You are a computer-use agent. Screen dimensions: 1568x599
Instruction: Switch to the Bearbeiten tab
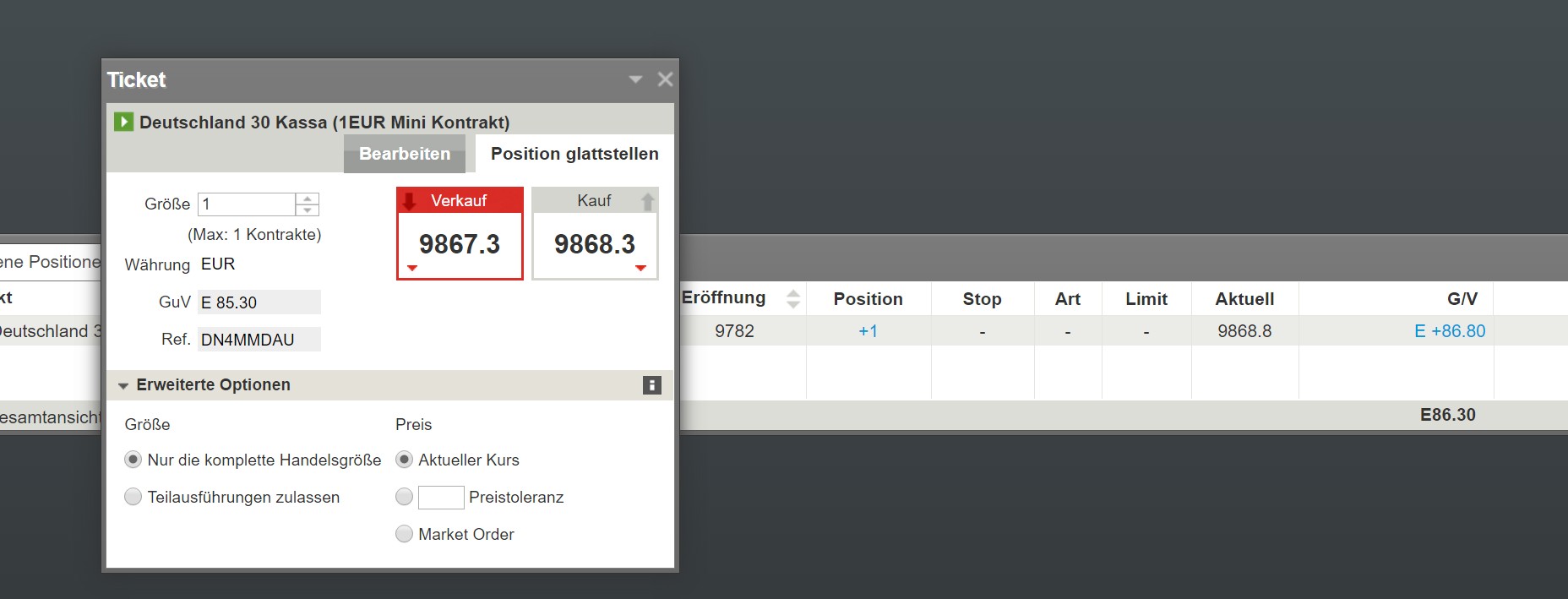[x=405, y=154]
